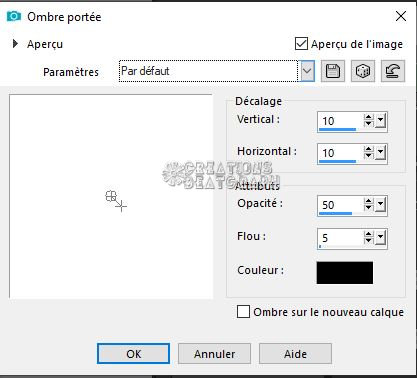417x378 pixels.
Task: Open the black Couleur swatch
Action: pos(345,273)
